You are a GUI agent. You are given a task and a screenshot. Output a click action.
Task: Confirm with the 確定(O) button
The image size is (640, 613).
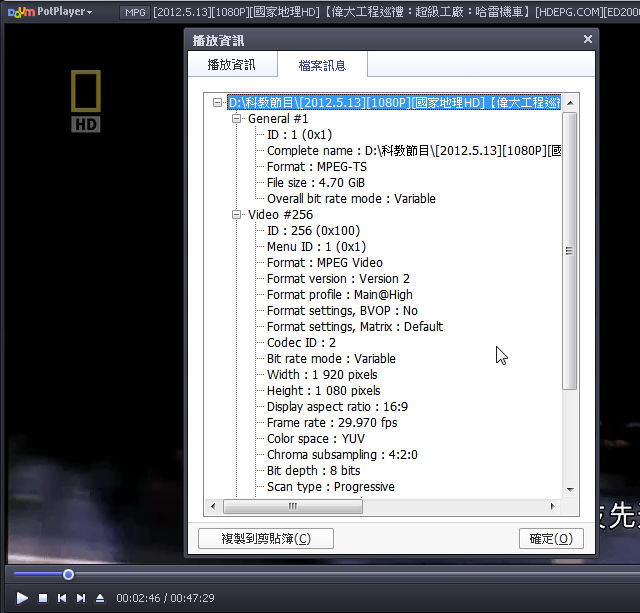click(x=551, y=539)
